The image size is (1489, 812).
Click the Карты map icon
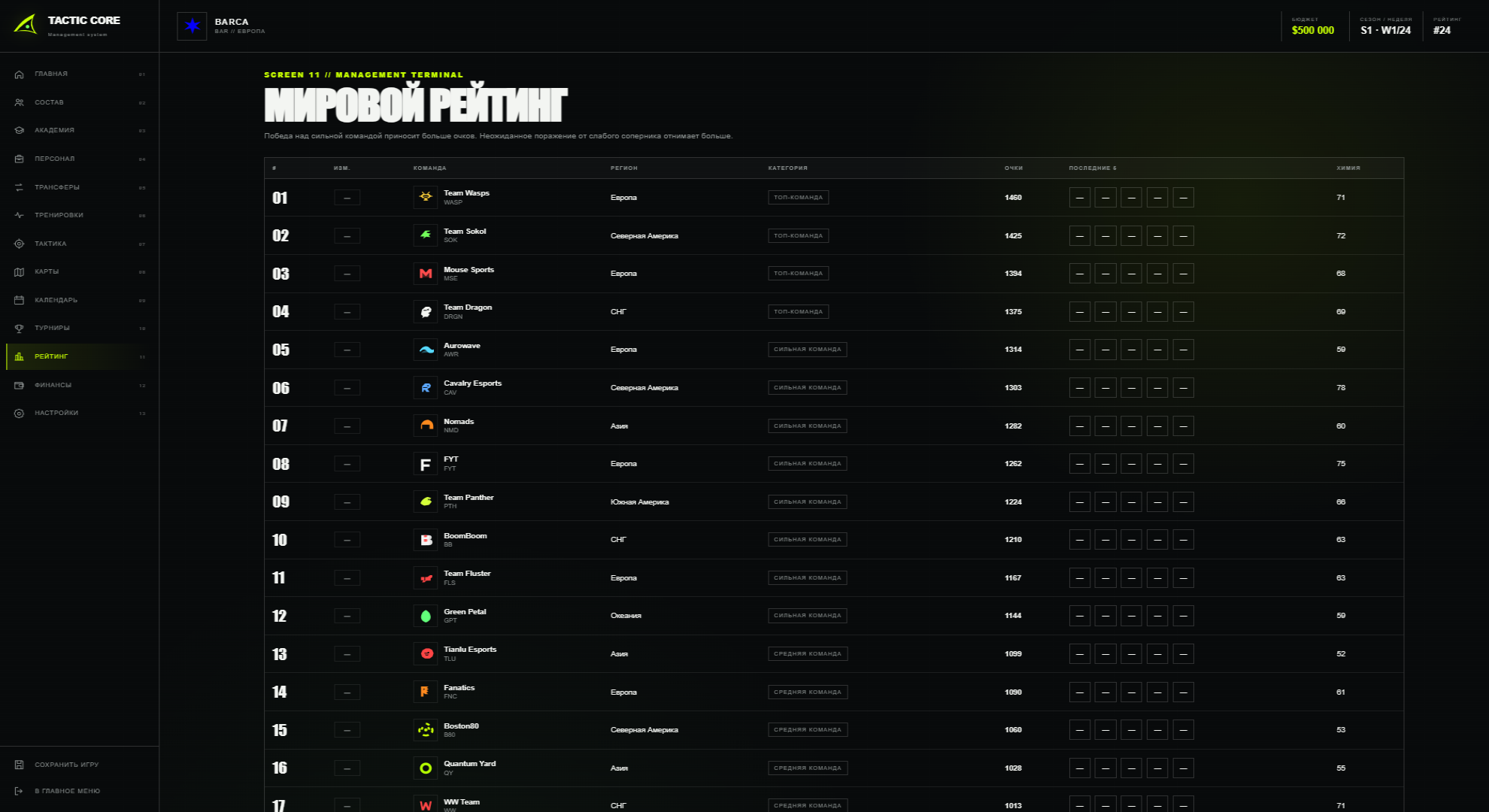coord(20,272)
